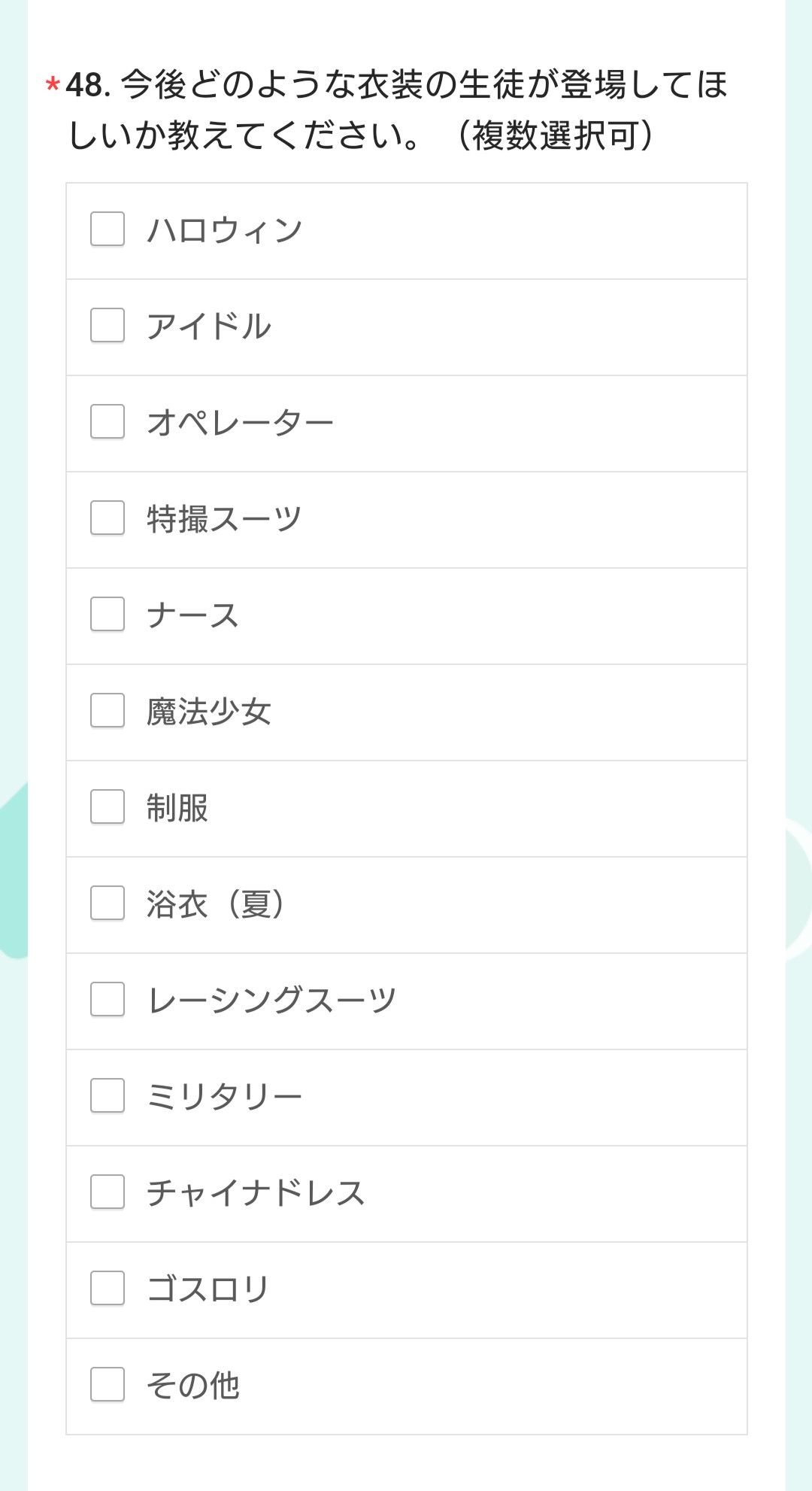Tap the ミリタリー label text
The height and width of the screenshot is (1491, 812).
click(224, 1097)
